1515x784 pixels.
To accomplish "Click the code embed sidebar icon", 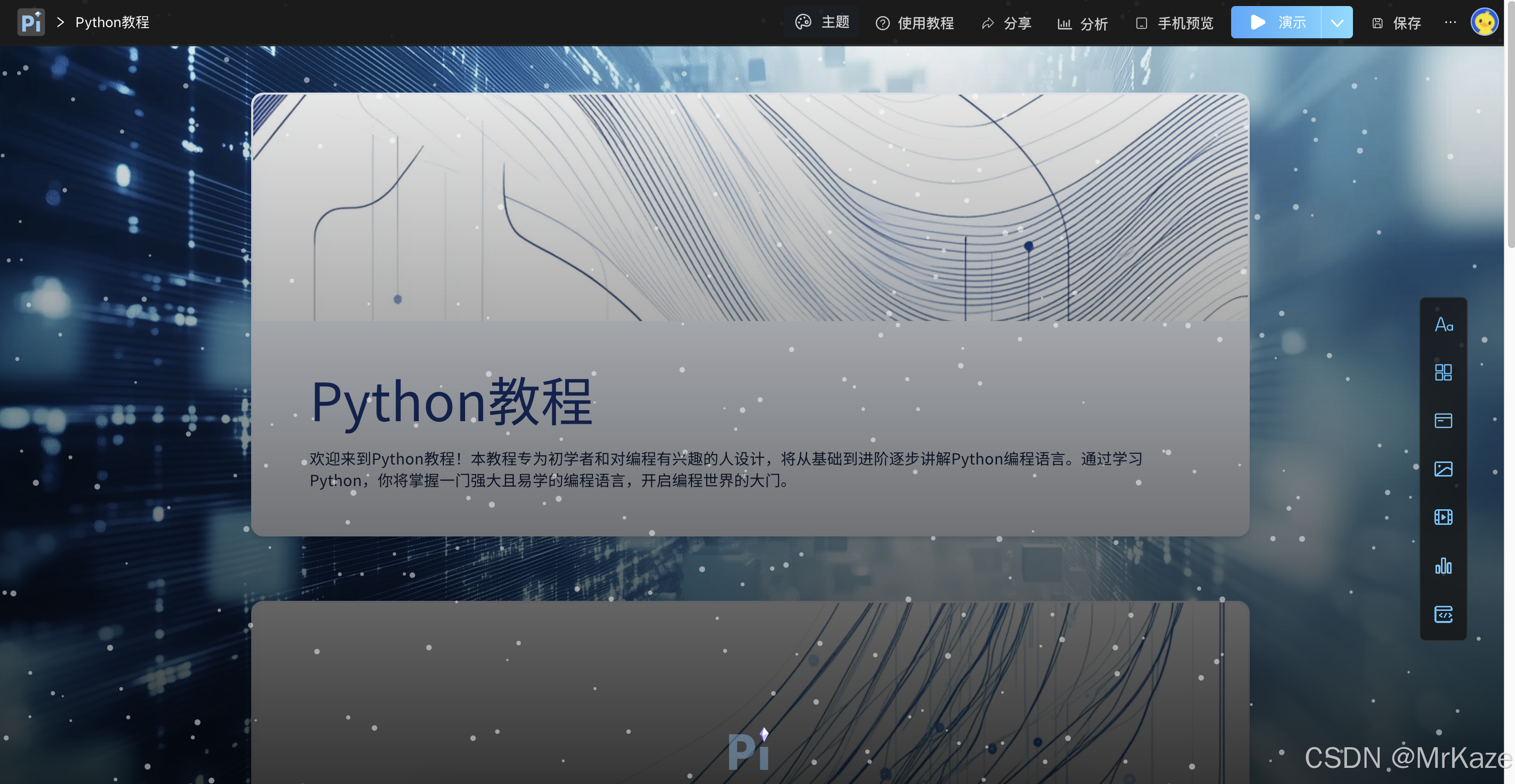I will coord(1443,614).
